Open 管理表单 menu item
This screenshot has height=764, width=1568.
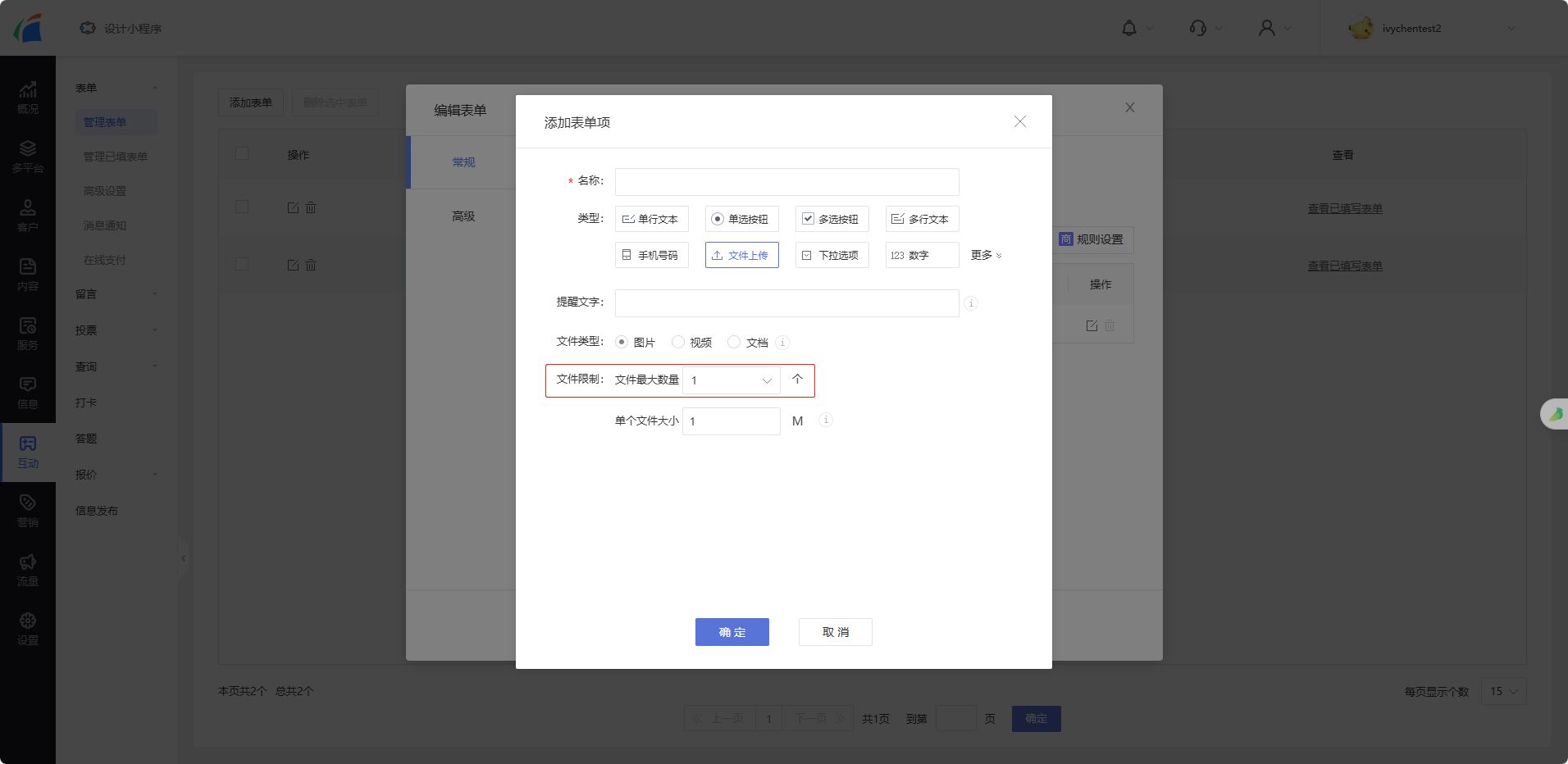116,122
